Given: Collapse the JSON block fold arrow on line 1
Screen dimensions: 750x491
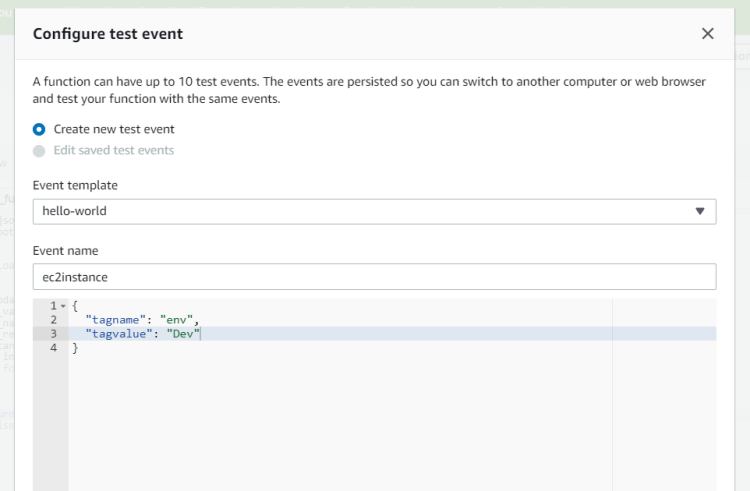Looking at the screenshot, I should pyautogui.click(x=63, y=306).
